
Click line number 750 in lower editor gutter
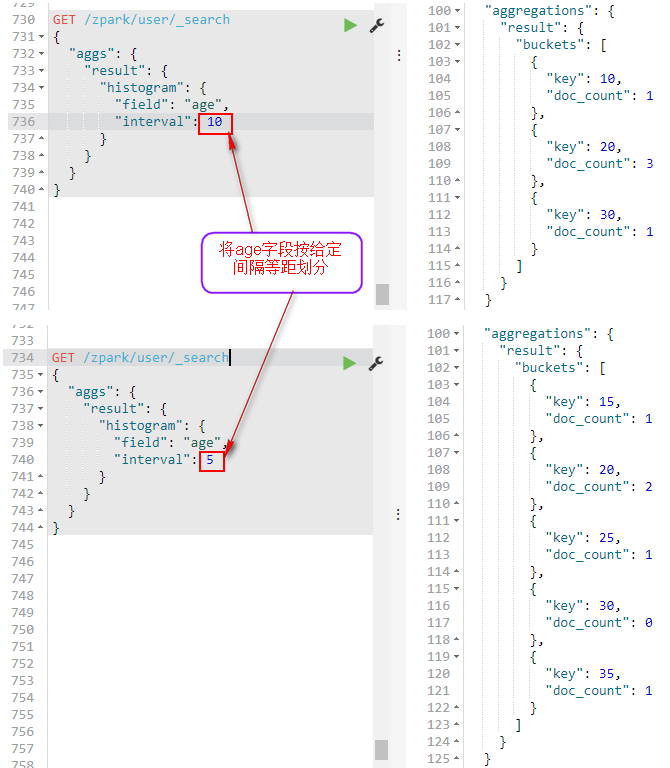click(x=23, y=629)
